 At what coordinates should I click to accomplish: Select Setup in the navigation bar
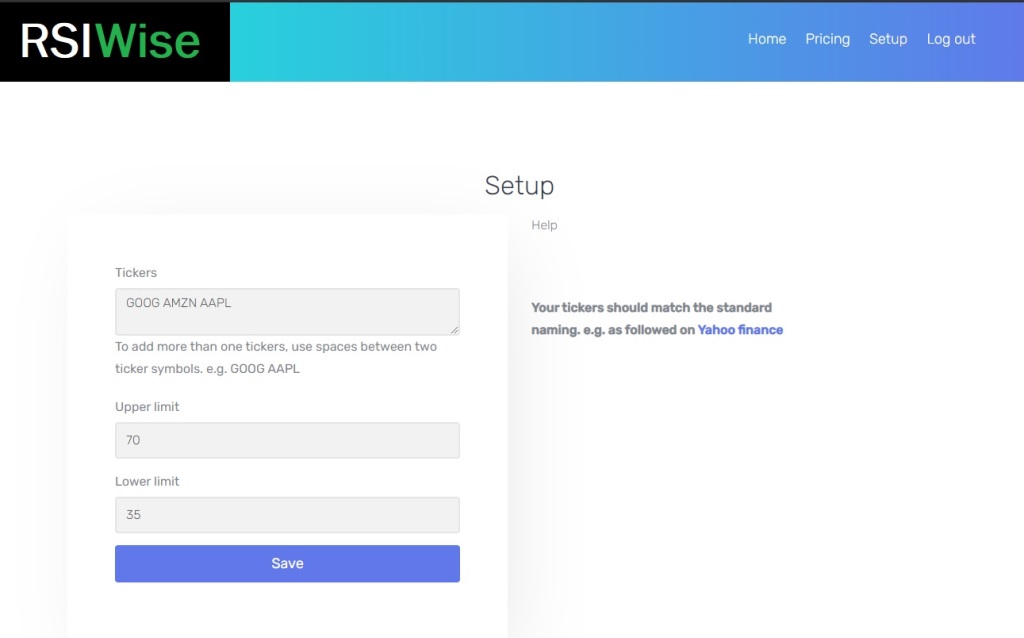(x=888, y=39)
